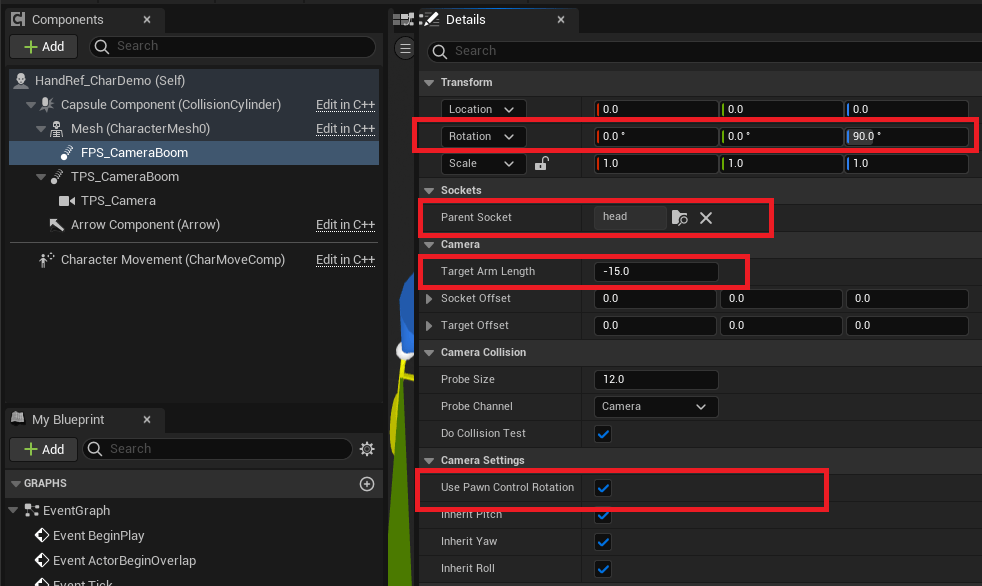Click the Target Arm Length field
This screenshot has height=586, width=982.
(x=655, y=272)
